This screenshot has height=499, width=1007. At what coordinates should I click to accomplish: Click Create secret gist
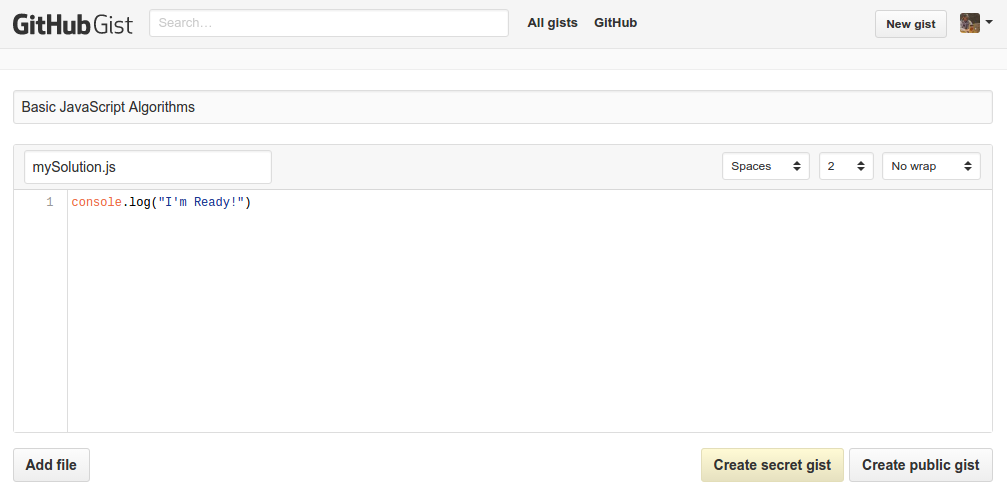(772, 465)
